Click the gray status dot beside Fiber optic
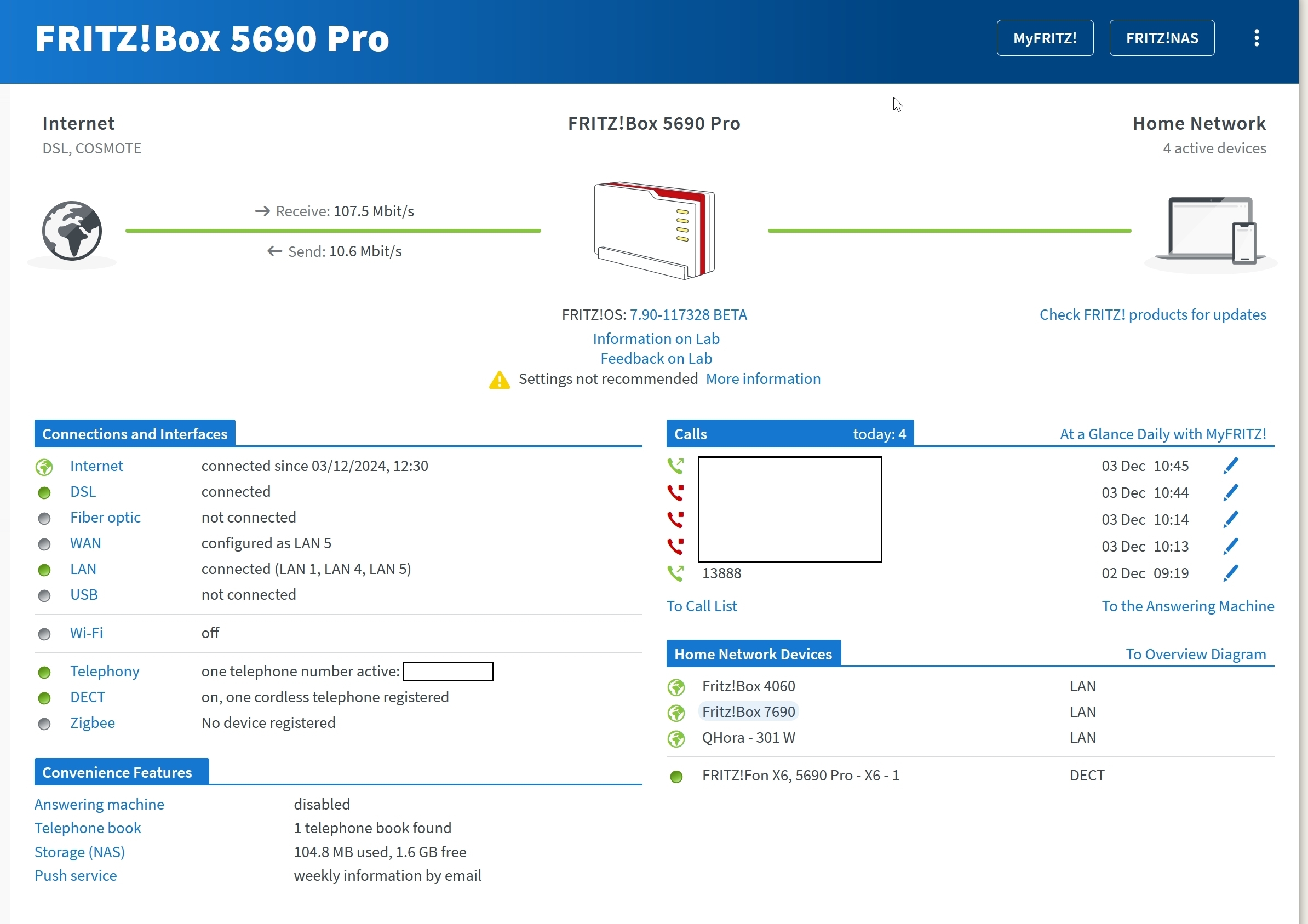 pos(44,518)
